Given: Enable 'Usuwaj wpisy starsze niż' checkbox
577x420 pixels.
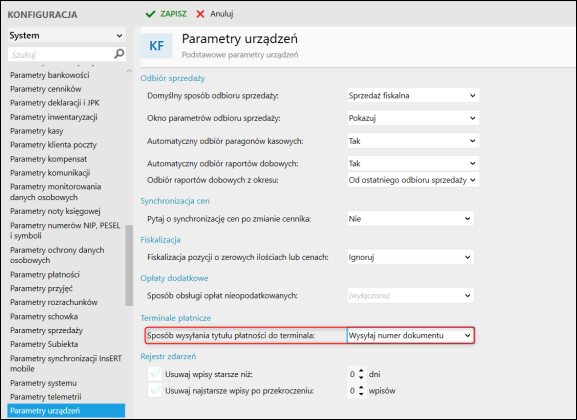Looking at the screenshot, I should click(155, 374).
